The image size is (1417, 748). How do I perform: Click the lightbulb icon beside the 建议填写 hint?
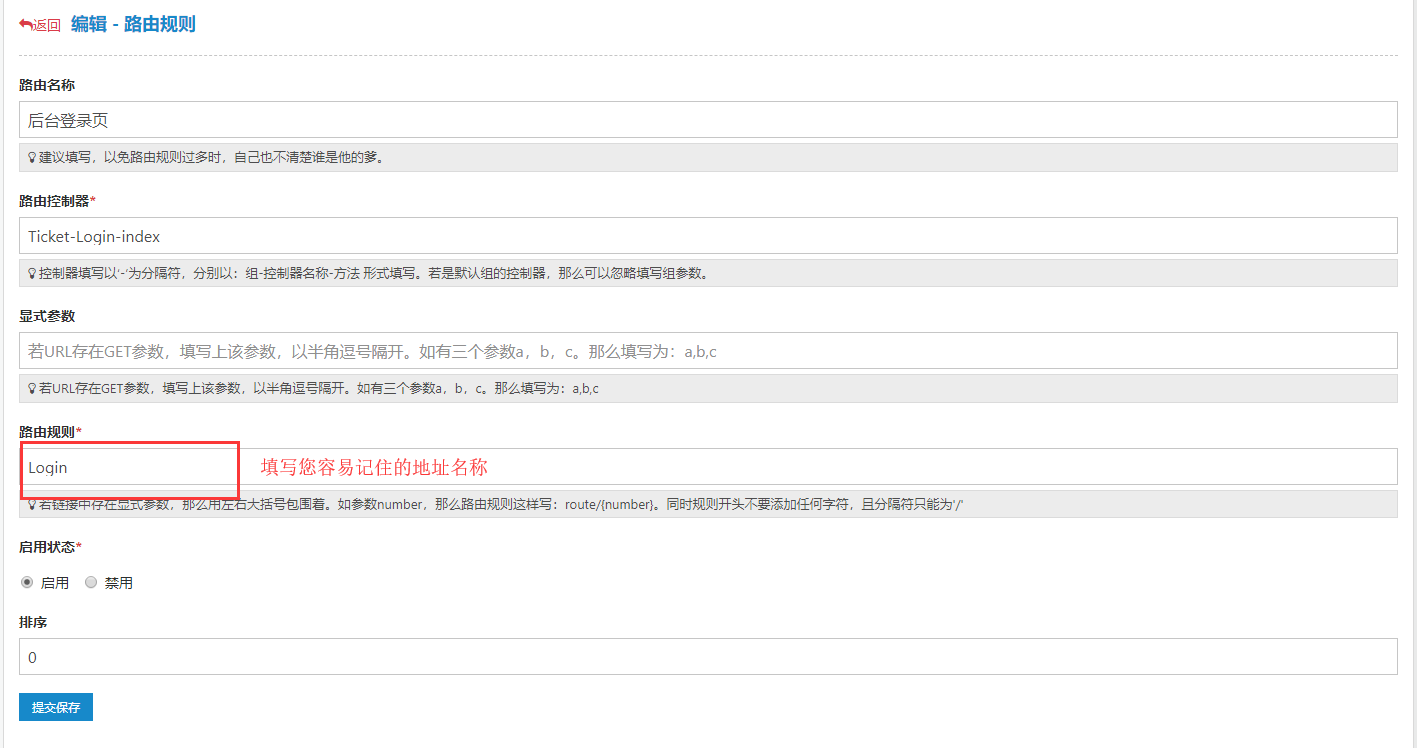click(x=32, y=158)
